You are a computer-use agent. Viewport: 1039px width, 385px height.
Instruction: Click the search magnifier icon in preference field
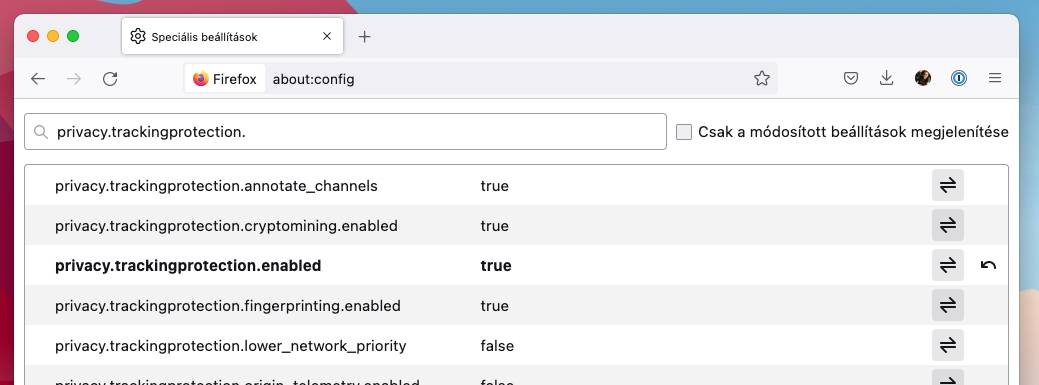point(41,132)
